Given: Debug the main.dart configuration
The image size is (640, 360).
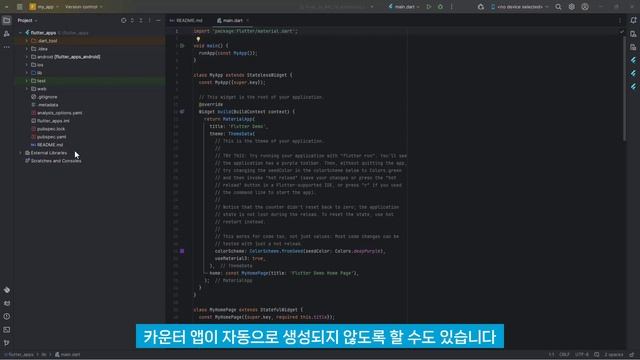Looking at the screenshot, I should click(440, 7).
